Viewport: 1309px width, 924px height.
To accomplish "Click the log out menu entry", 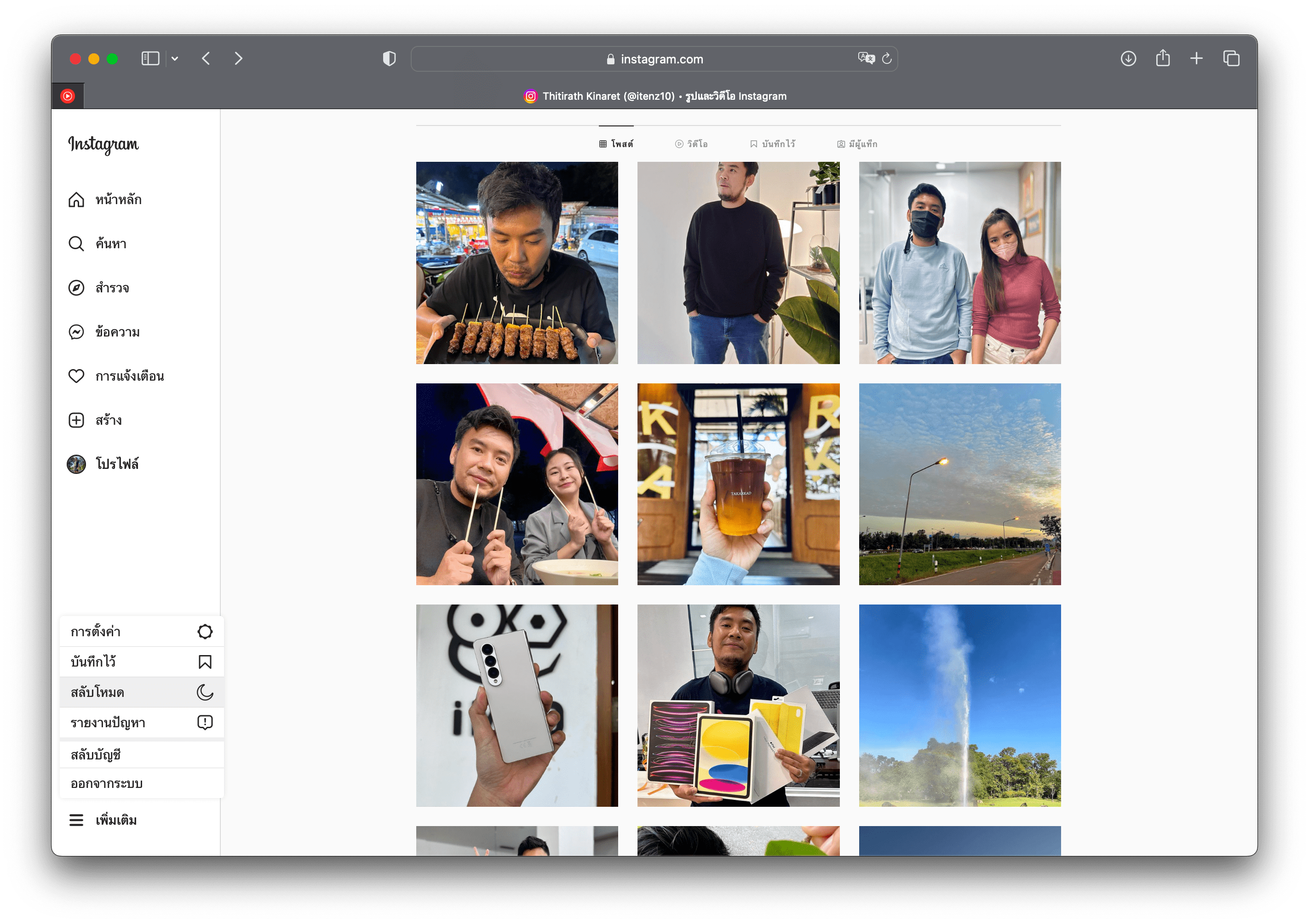I will (107, 783).
